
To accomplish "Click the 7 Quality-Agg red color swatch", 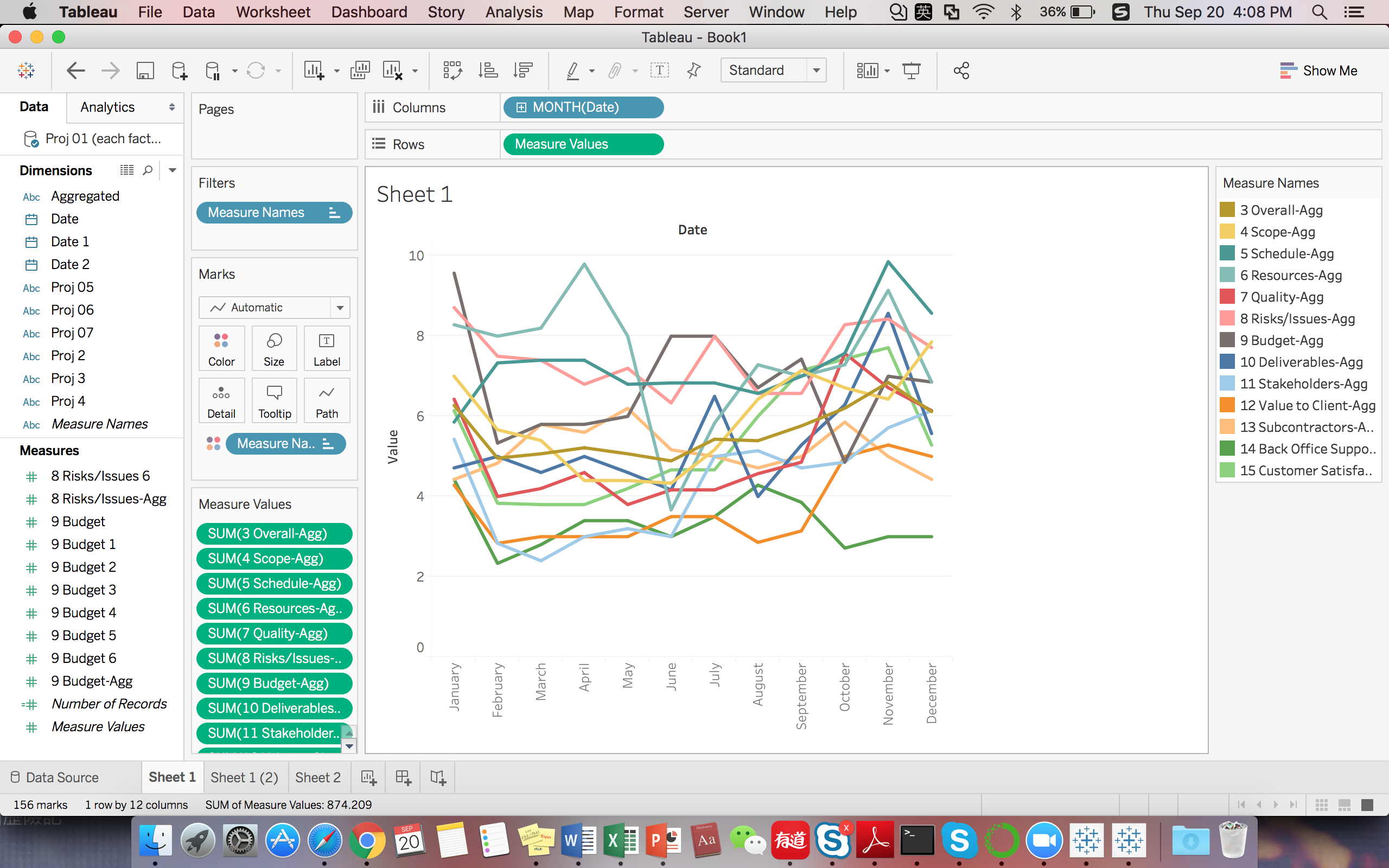I will pos(1227,297).
